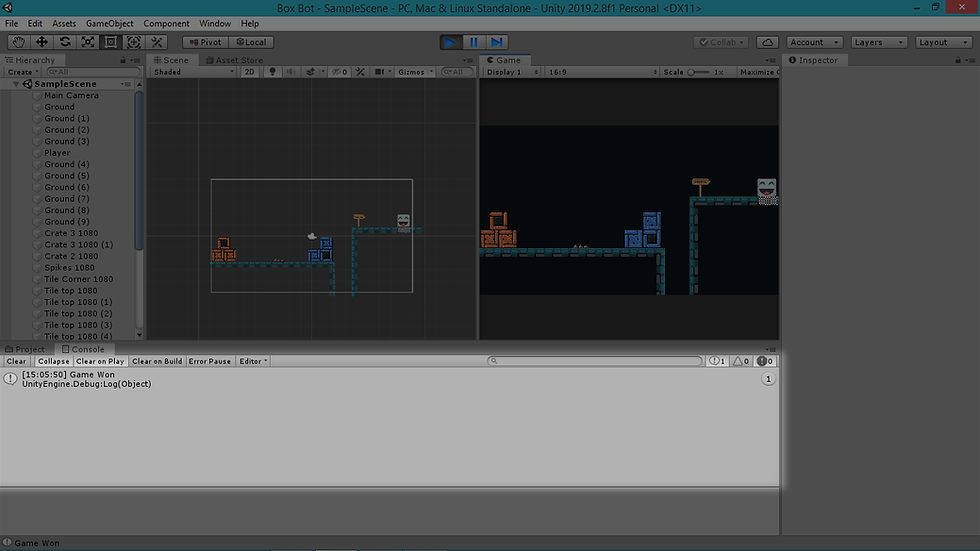Toggle Pivot/Center handle position
This screenshot has height=551, width=980.
(x=206, y=42)
